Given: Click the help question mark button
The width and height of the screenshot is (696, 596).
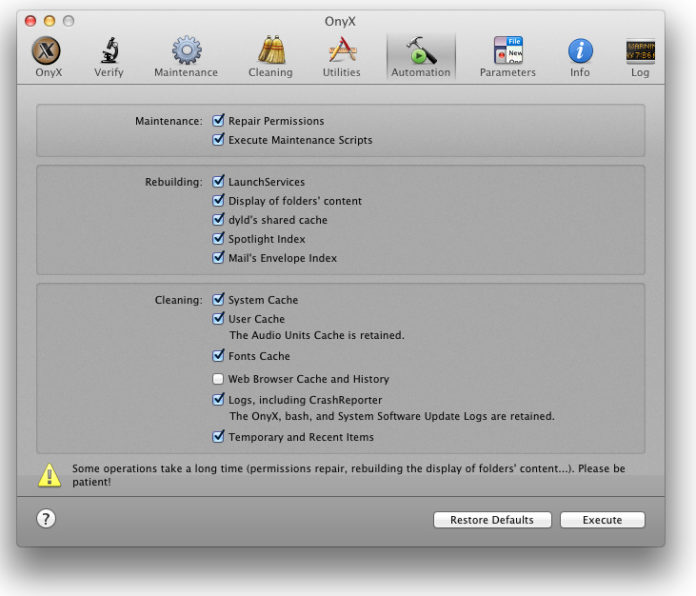Looking at the screenshot, I should click(x=46, y=519).
